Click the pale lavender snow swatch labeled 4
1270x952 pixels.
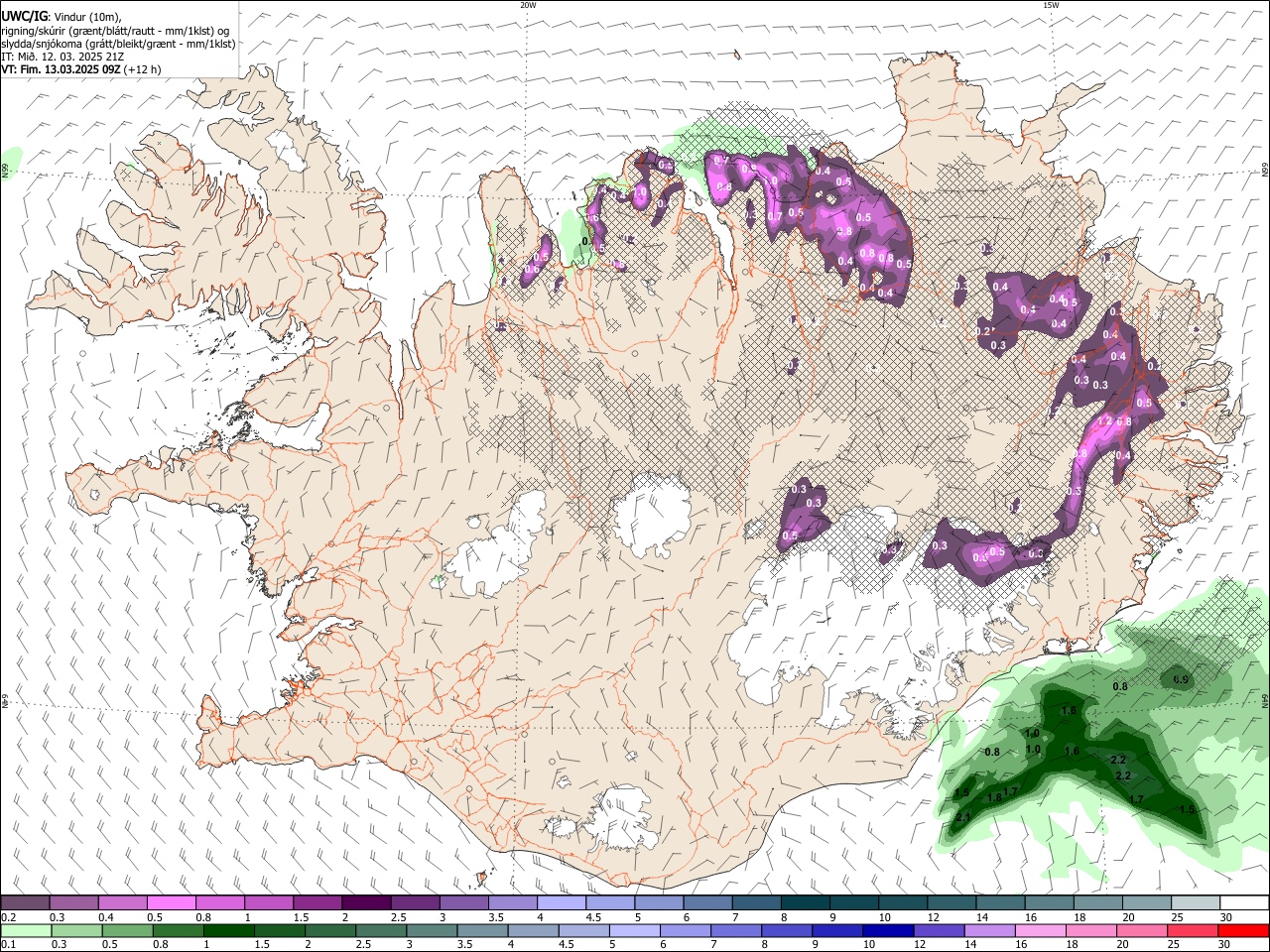pos(560,902)
